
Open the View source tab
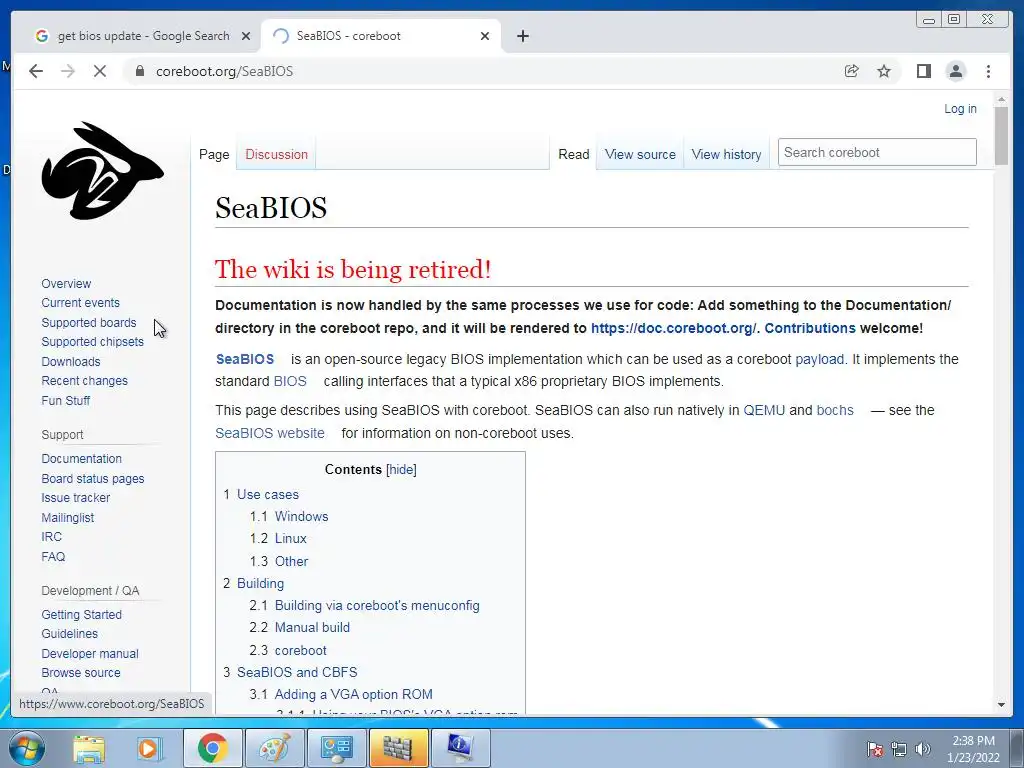640,155
